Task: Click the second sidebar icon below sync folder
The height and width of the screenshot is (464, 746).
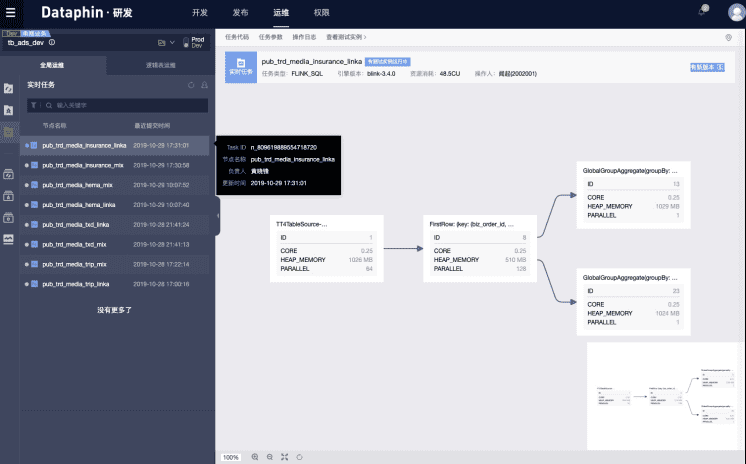Action: (9, 110)
